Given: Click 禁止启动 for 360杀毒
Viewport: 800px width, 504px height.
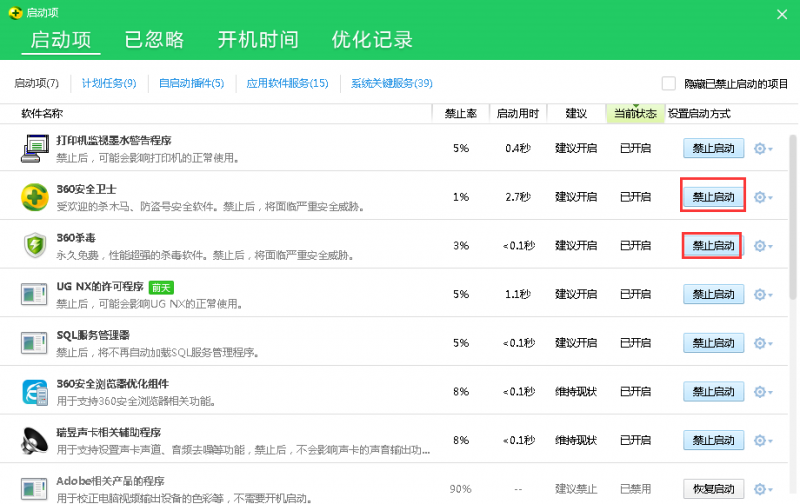Looking at the screenshot, I should click(713, 246).
